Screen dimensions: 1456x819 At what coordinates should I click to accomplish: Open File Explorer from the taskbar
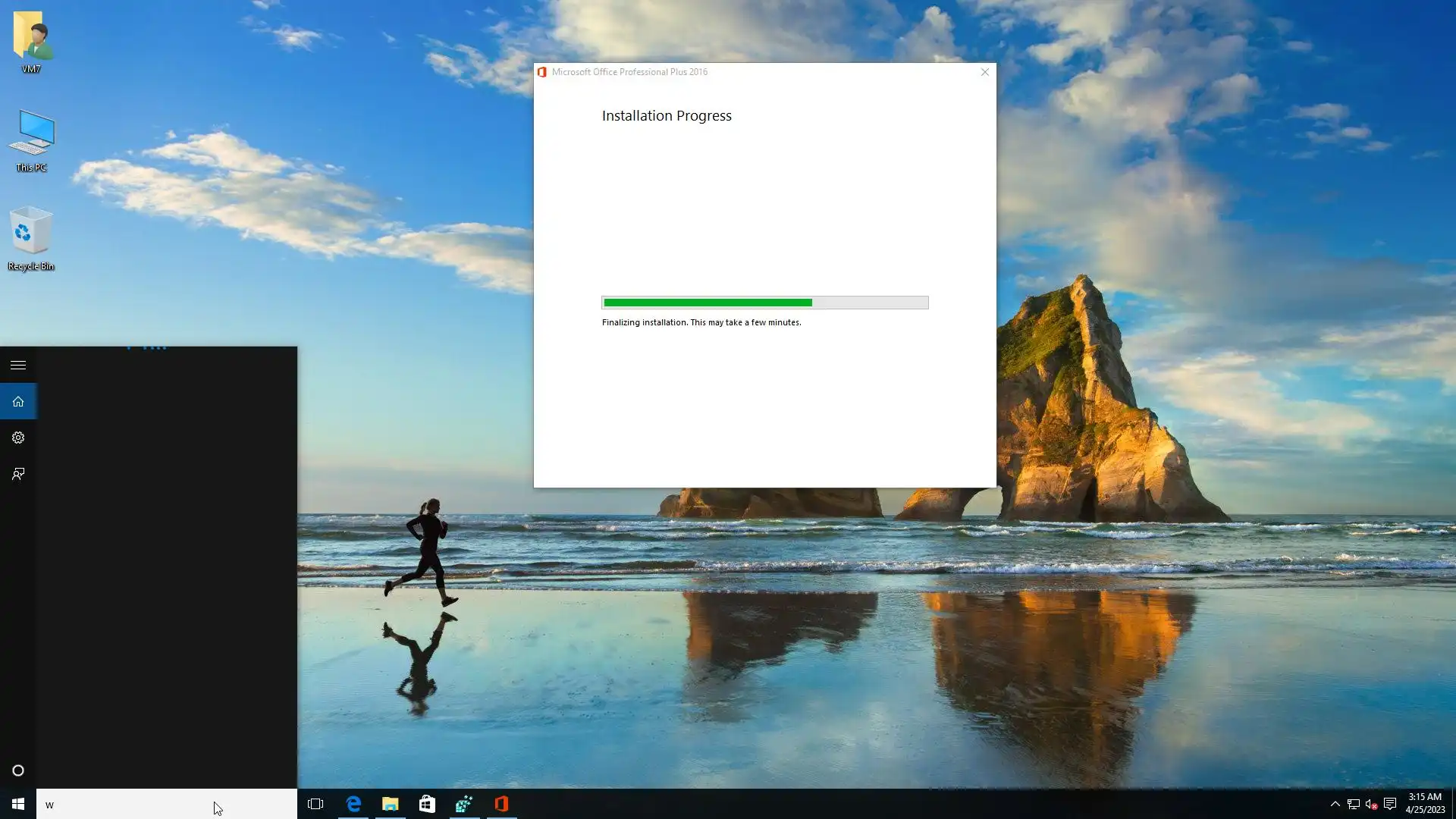click(391, 804)
